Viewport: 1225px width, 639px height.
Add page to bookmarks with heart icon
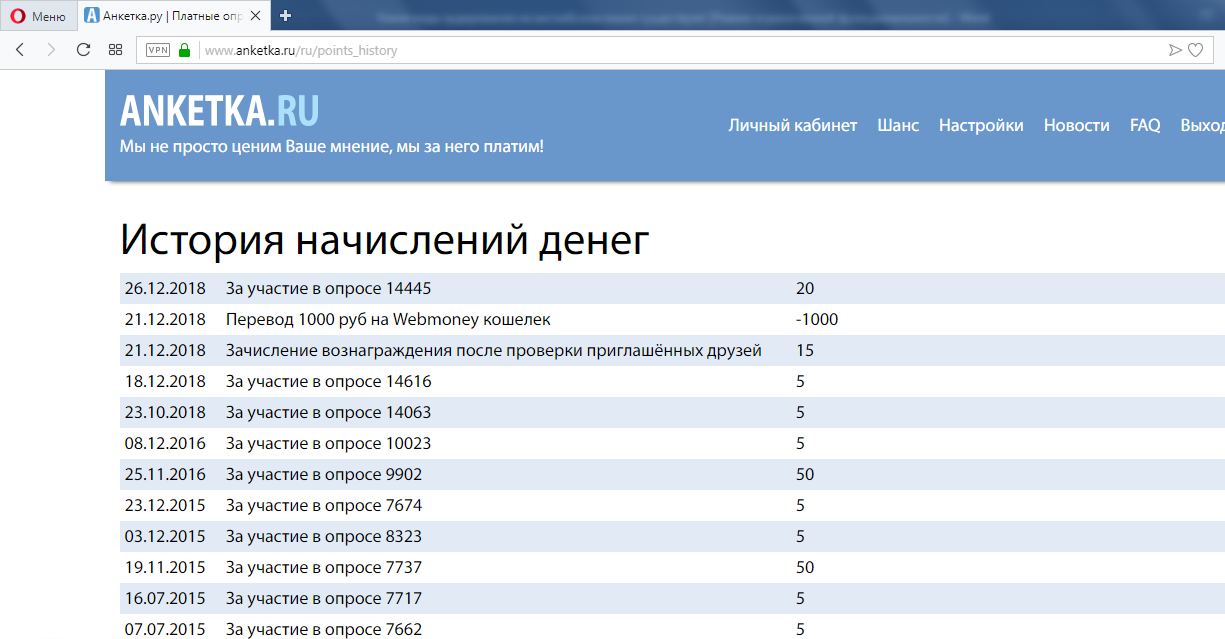pyautogui.click(x=1195, y=50)
